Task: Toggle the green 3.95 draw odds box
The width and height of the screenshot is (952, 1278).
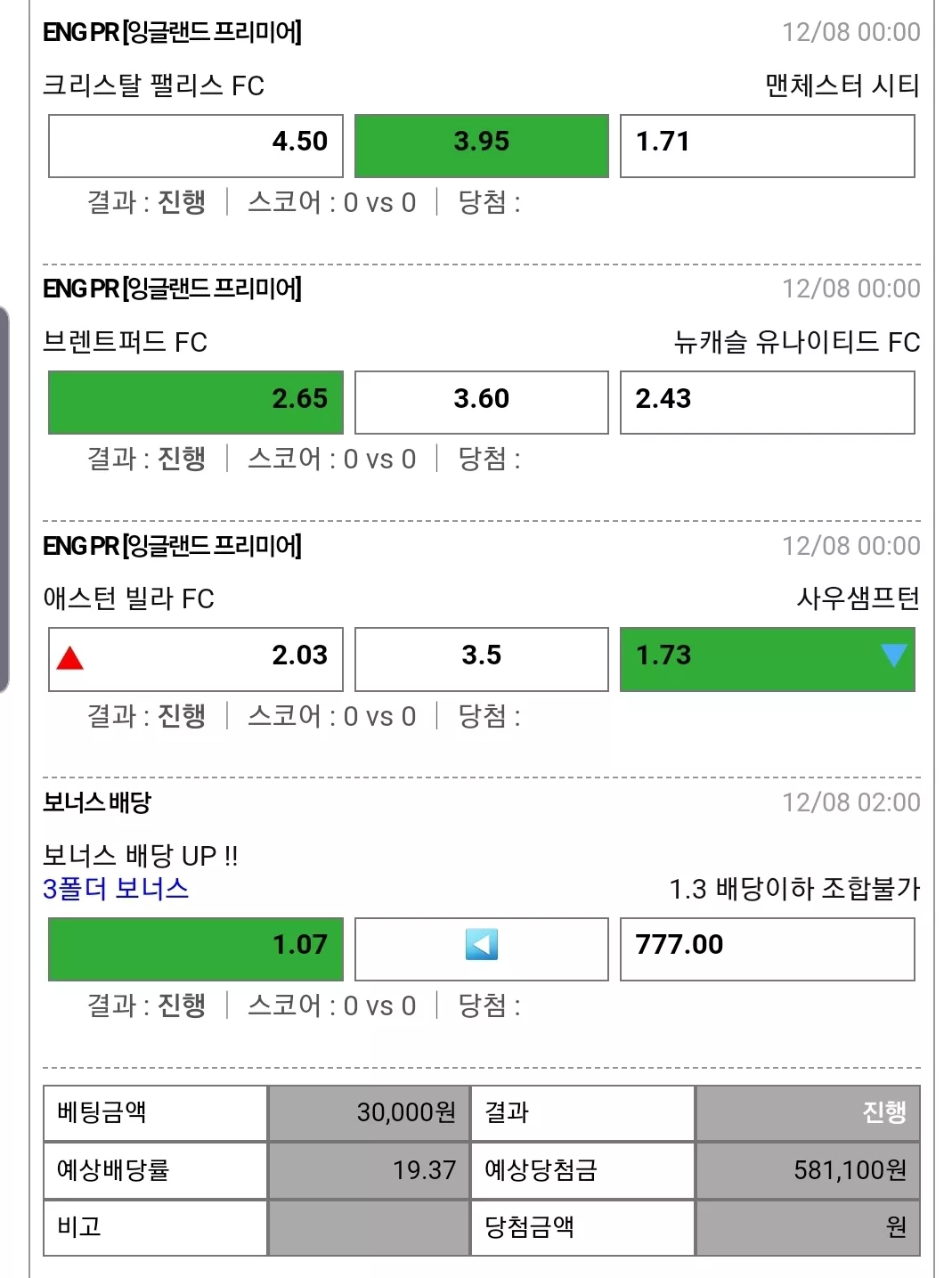Action: (482, 146)
